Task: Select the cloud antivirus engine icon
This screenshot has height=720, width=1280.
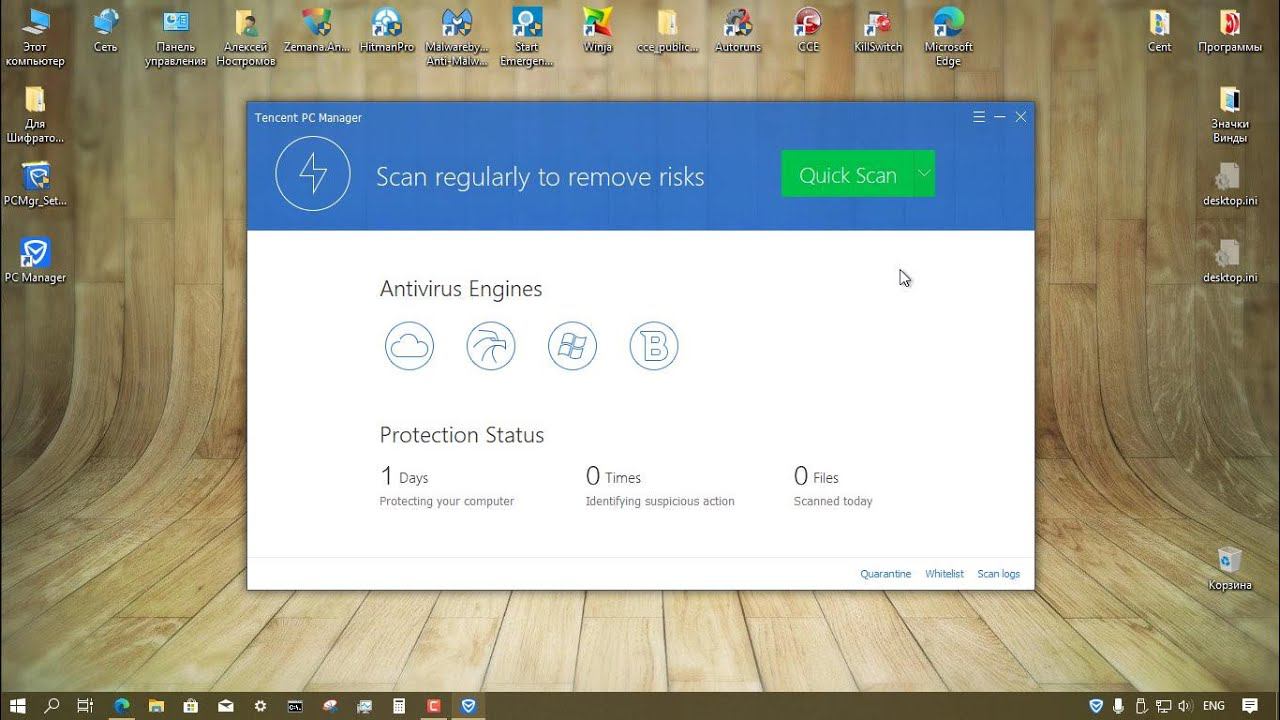Action: click(409, 346)
